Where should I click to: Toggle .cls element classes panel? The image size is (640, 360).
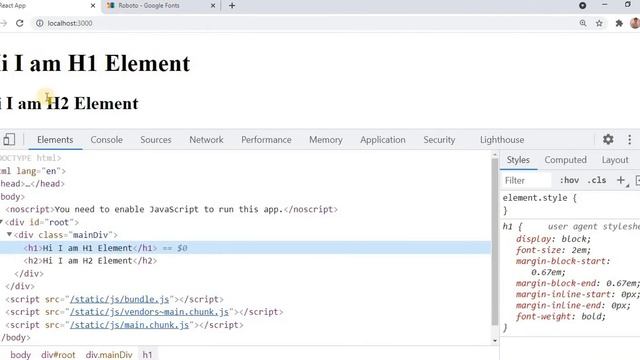[x=596, y=180]
